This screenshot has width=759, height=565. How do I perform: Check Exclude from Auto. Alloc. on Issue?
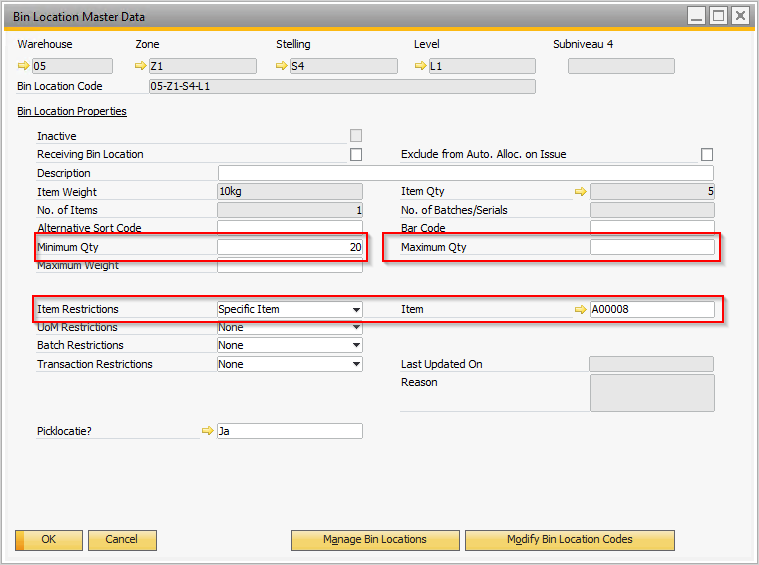pyautogui.click(x=707, y=155)
